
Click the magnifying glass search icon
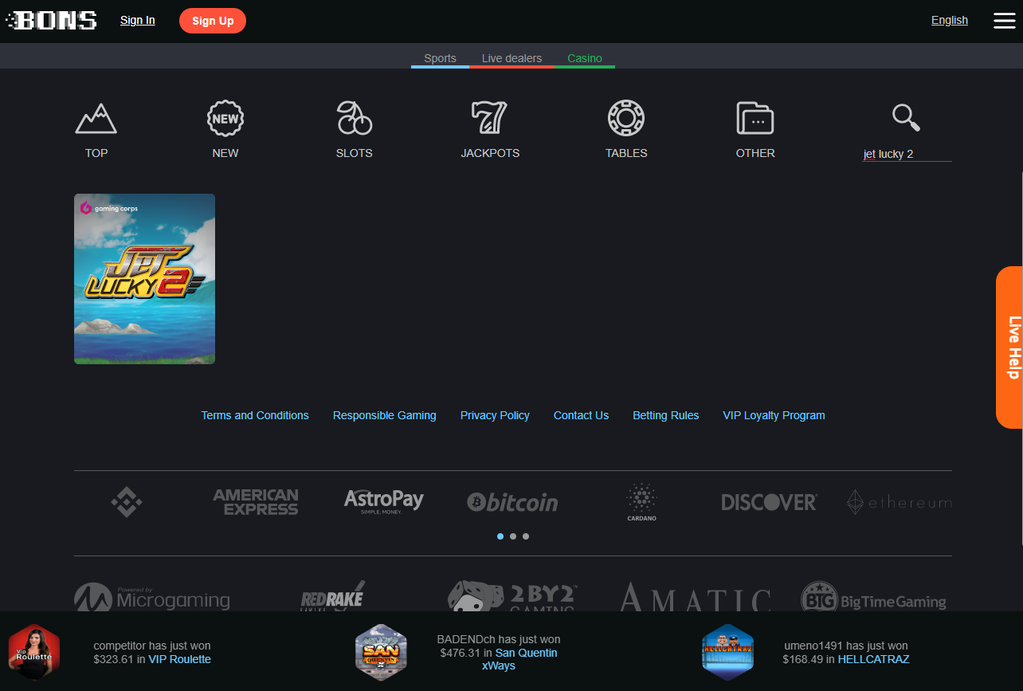[906, 117]
